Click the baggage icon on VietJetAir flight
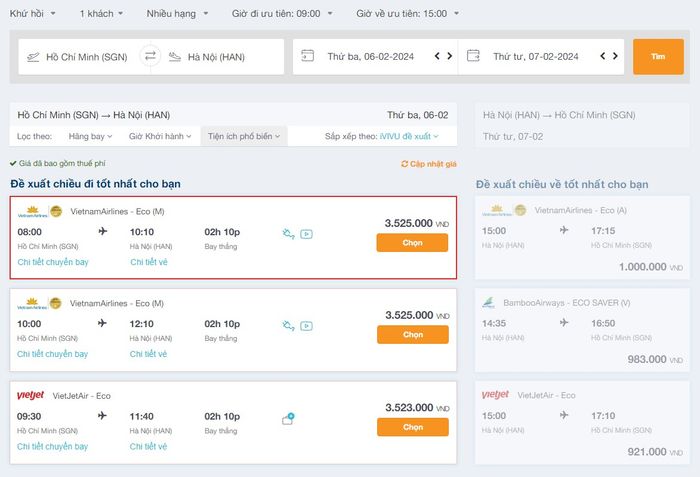 pos(288,417)
